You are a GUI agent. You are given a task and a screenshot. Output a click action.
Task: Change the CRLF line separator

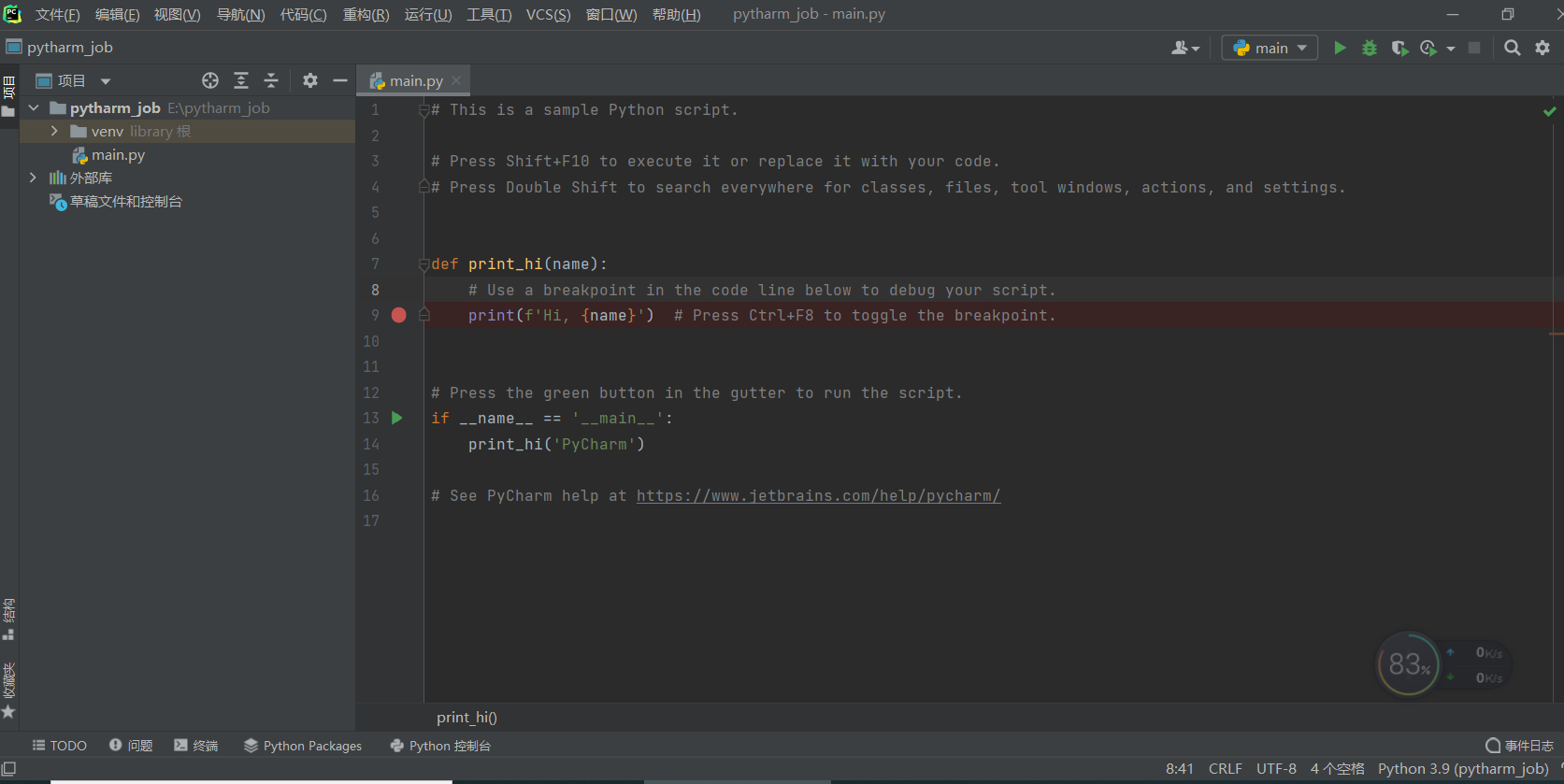coord(1225,768)
